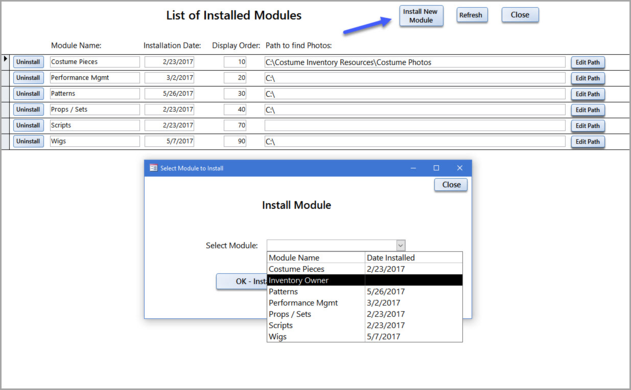Choose Inventory Owner from the dropdown list
Screen dimensions: 631x390
pyautogui.click(x=365, y=280)
